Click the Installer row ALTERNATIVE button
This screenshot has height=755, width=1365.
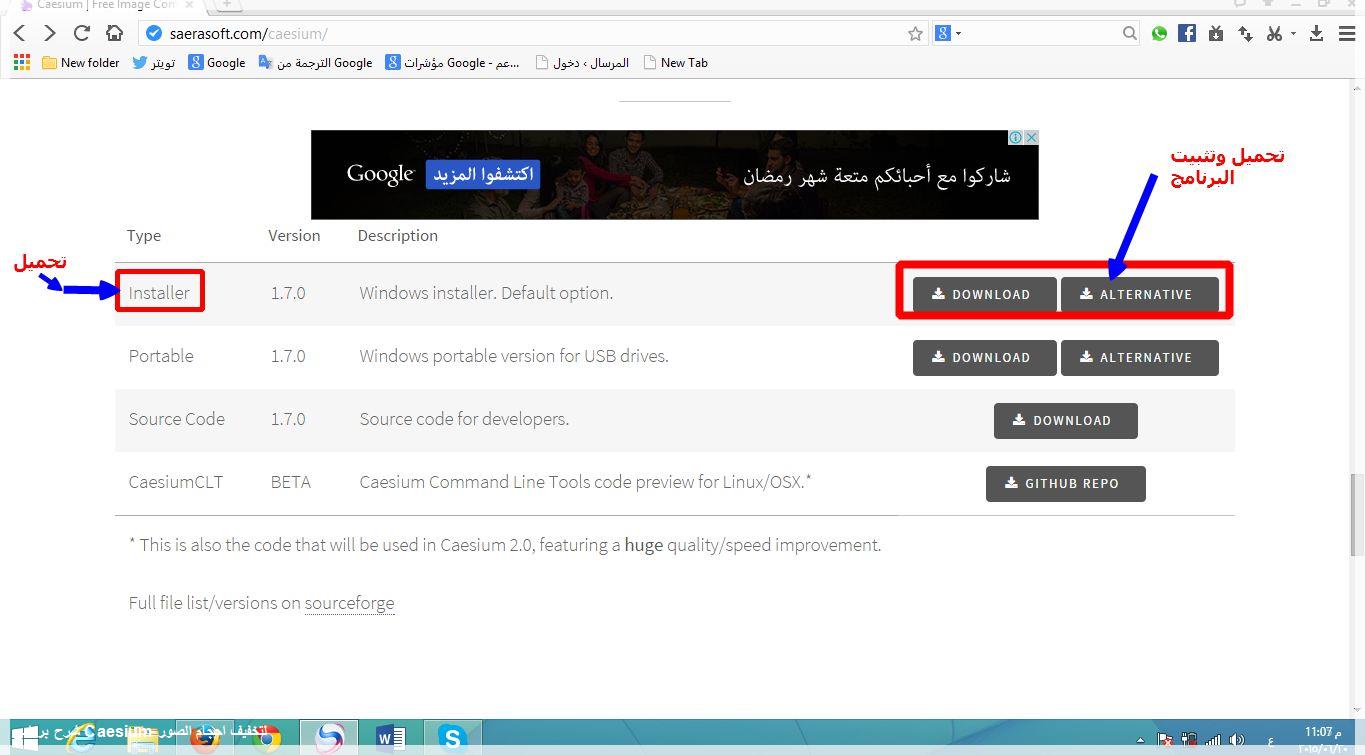click(x=1139, y=294)
